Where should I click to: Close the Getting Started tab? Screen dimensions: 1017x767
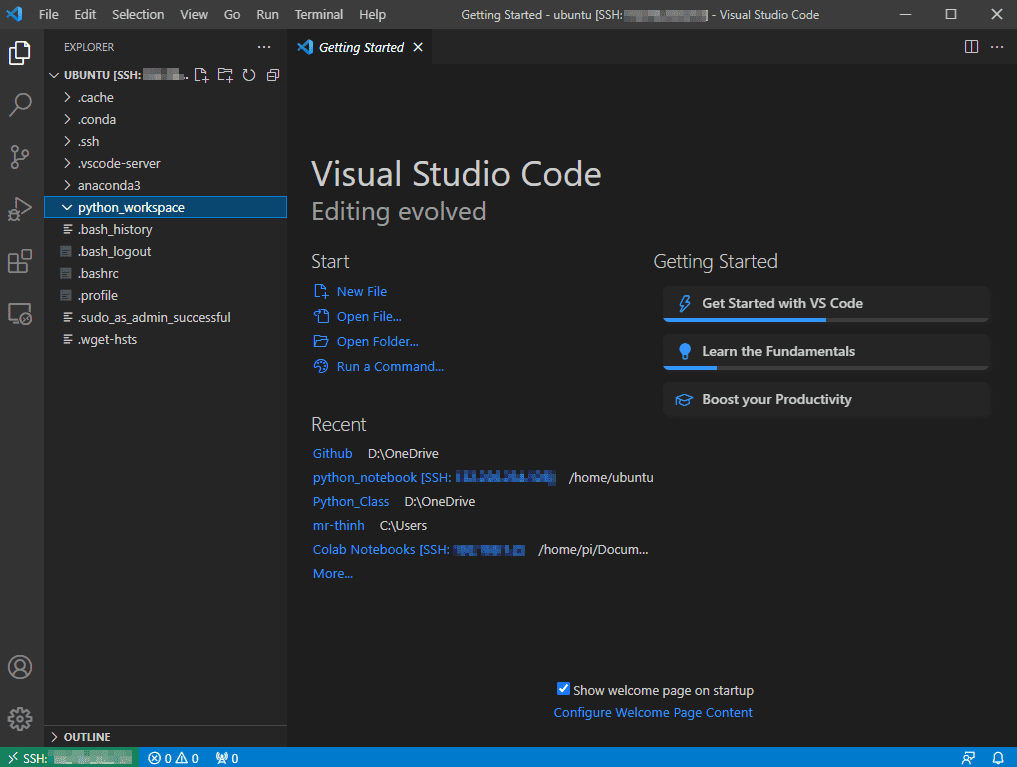pos(418,47)
